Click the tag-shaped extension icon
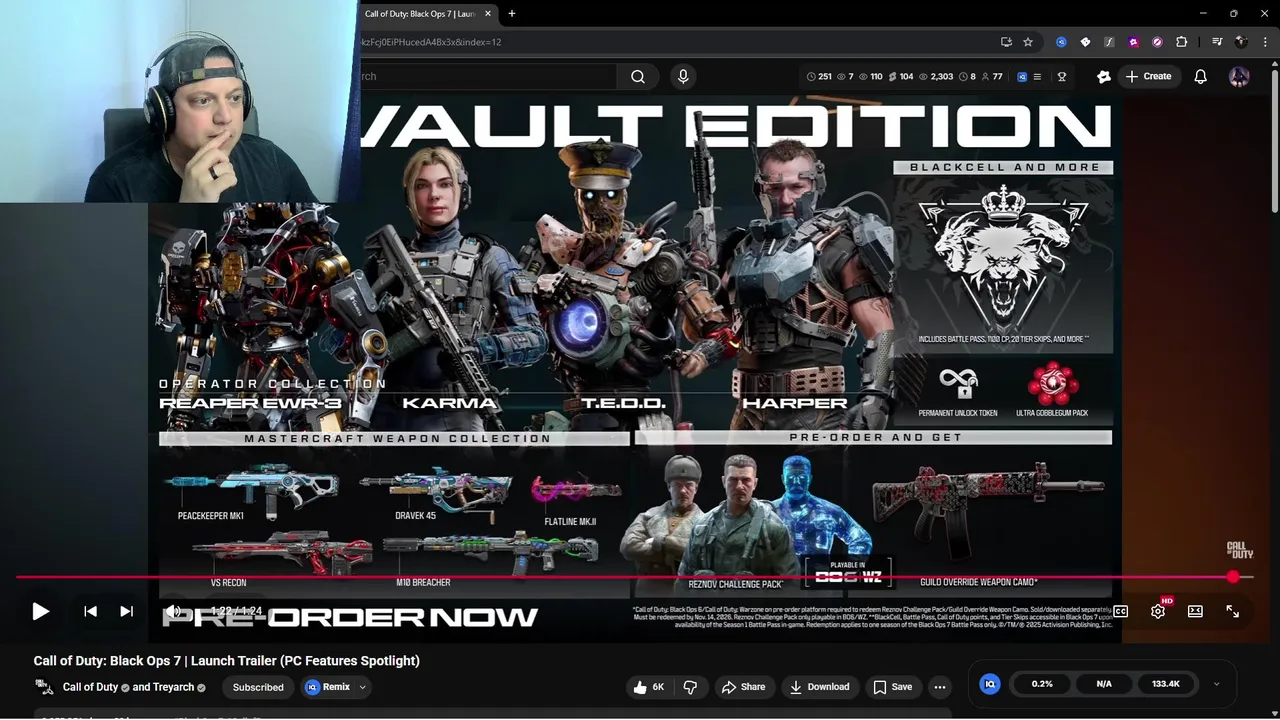 1085,42
